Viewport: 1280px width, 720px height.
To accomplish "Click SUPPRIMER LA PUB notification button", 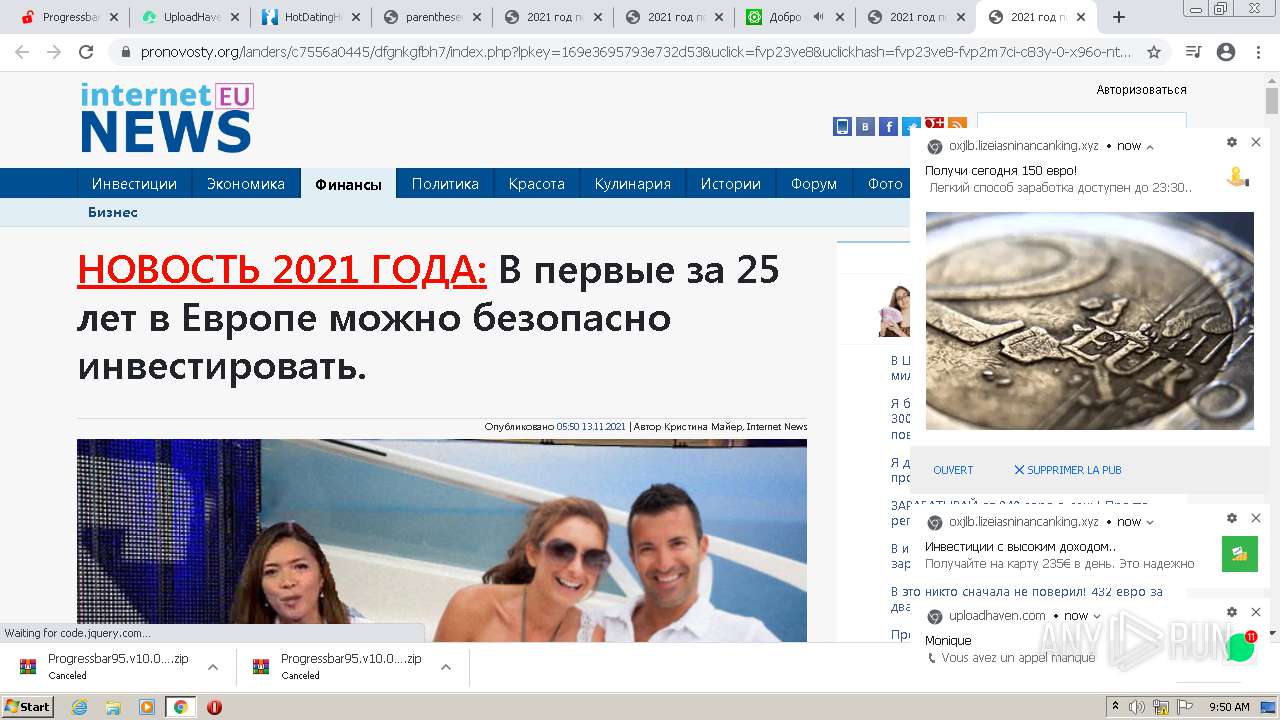I will 1068,470.
